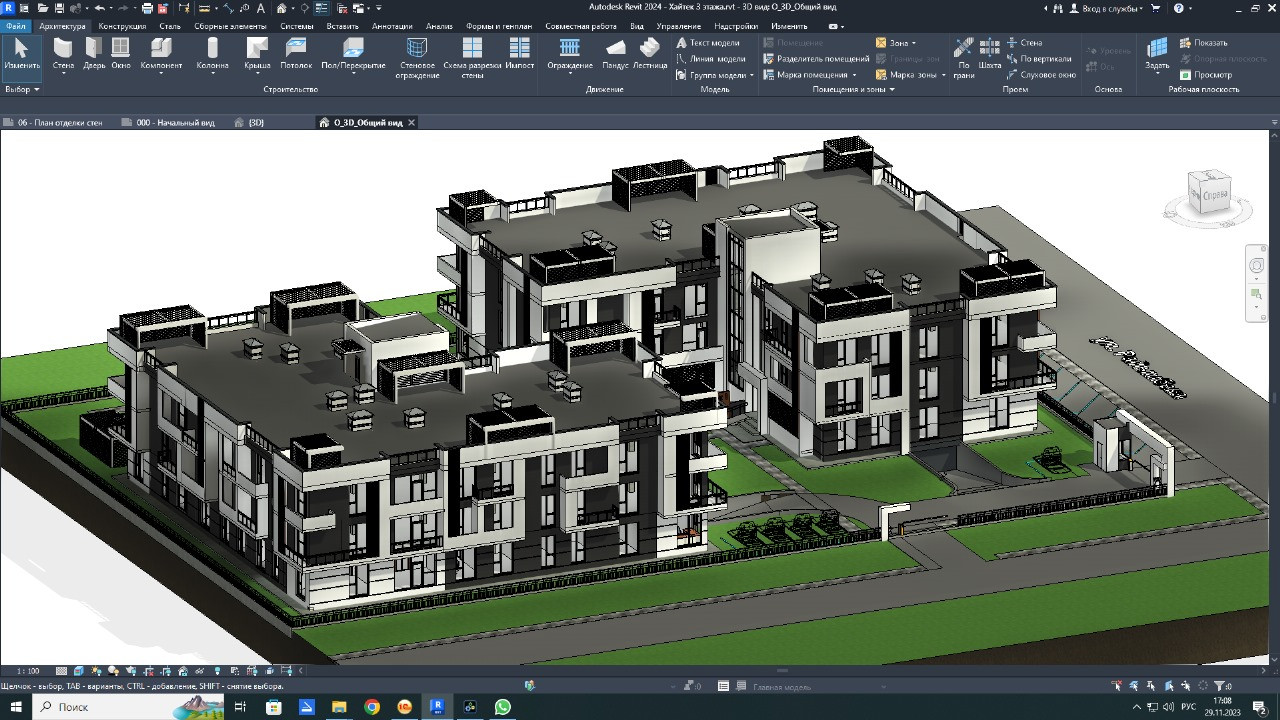1280x720 pixels.
Task: Select the Компонент tool icon
Action: [161, 47]
